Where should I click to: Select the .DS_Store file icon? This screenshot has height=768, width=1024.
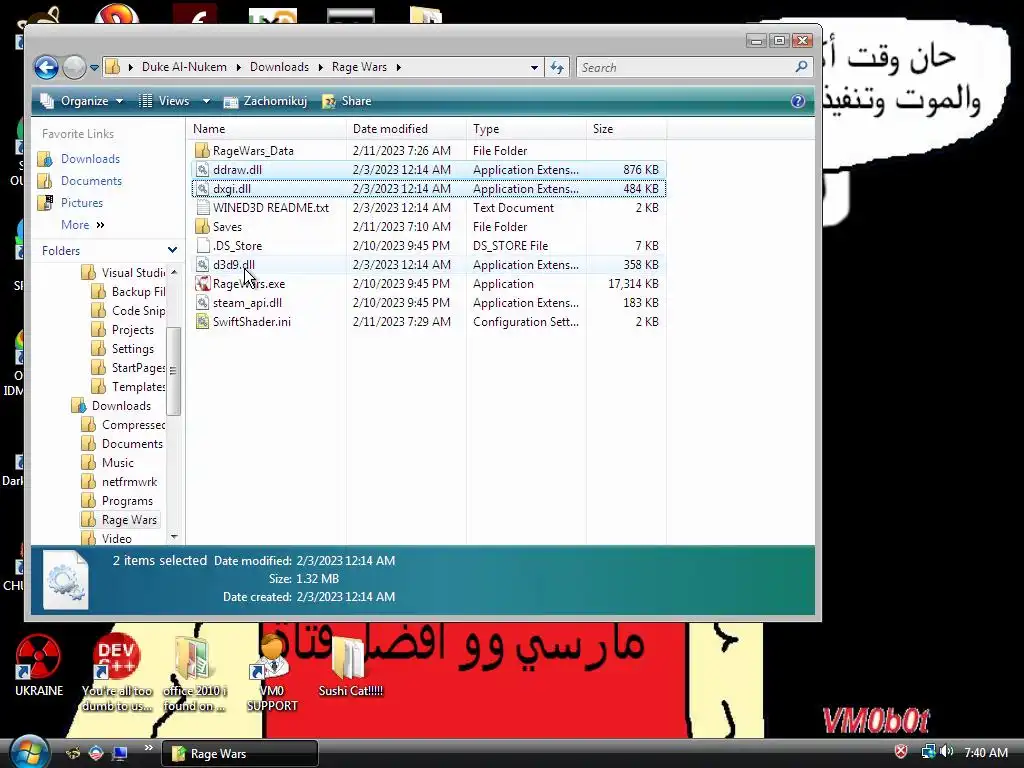click(x=202, y=246)
